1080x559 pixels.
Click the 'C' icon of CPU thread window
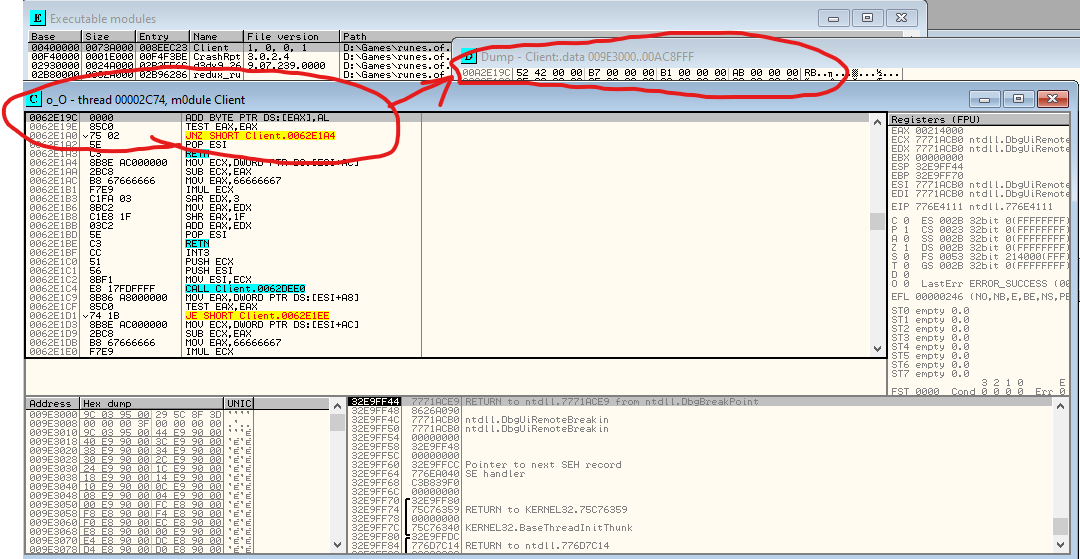pos(33,99)
